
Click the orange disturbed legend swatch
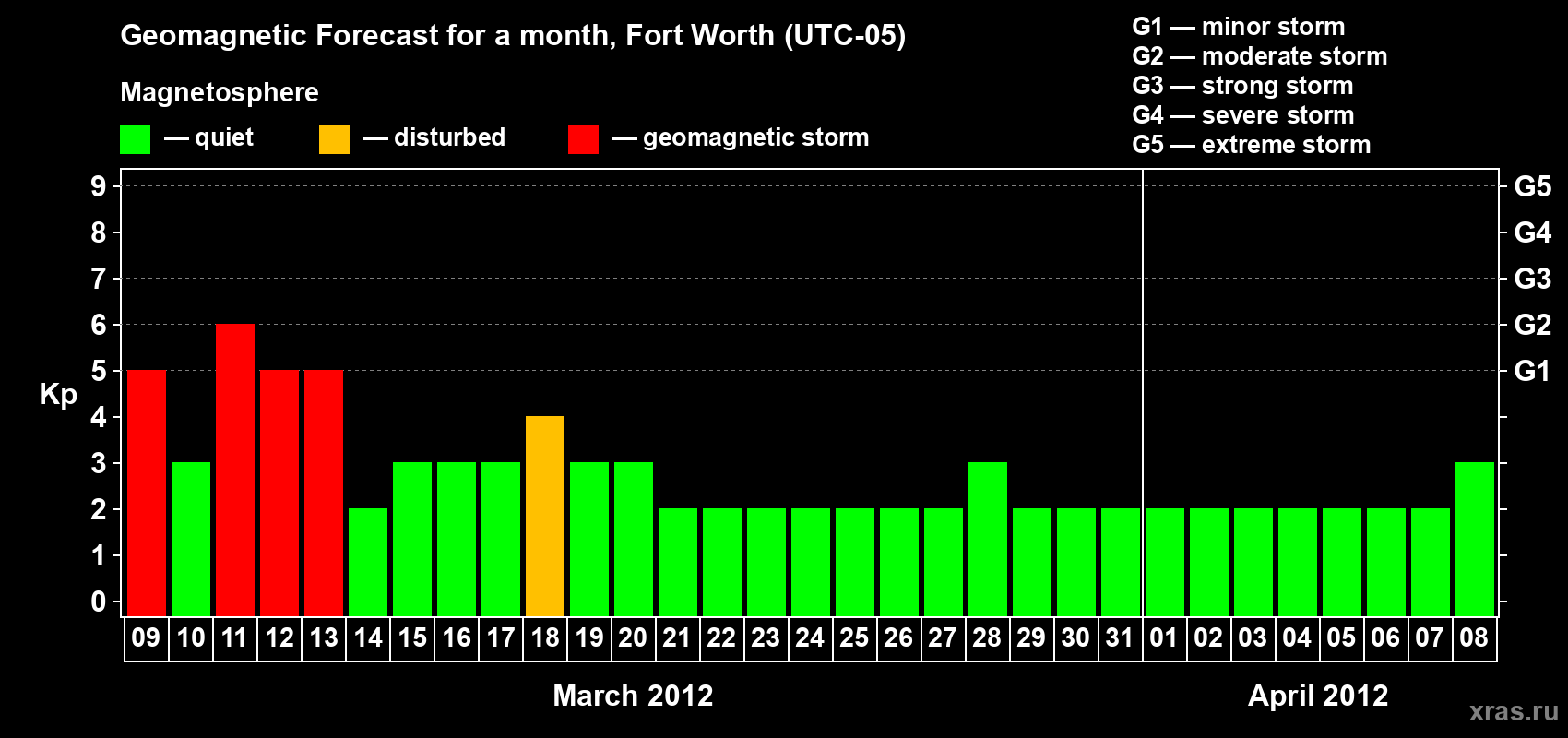334,139
